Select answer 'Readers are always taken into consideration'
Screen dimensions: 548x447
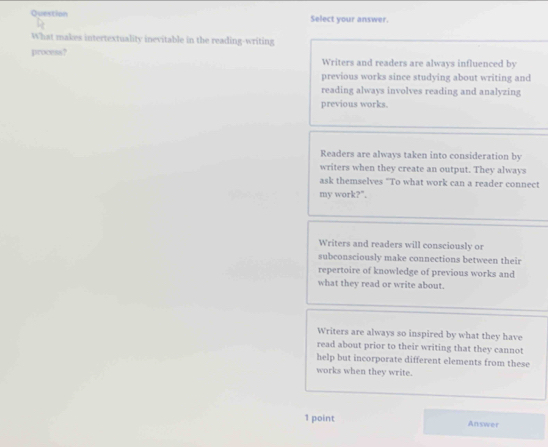[428, 176]
